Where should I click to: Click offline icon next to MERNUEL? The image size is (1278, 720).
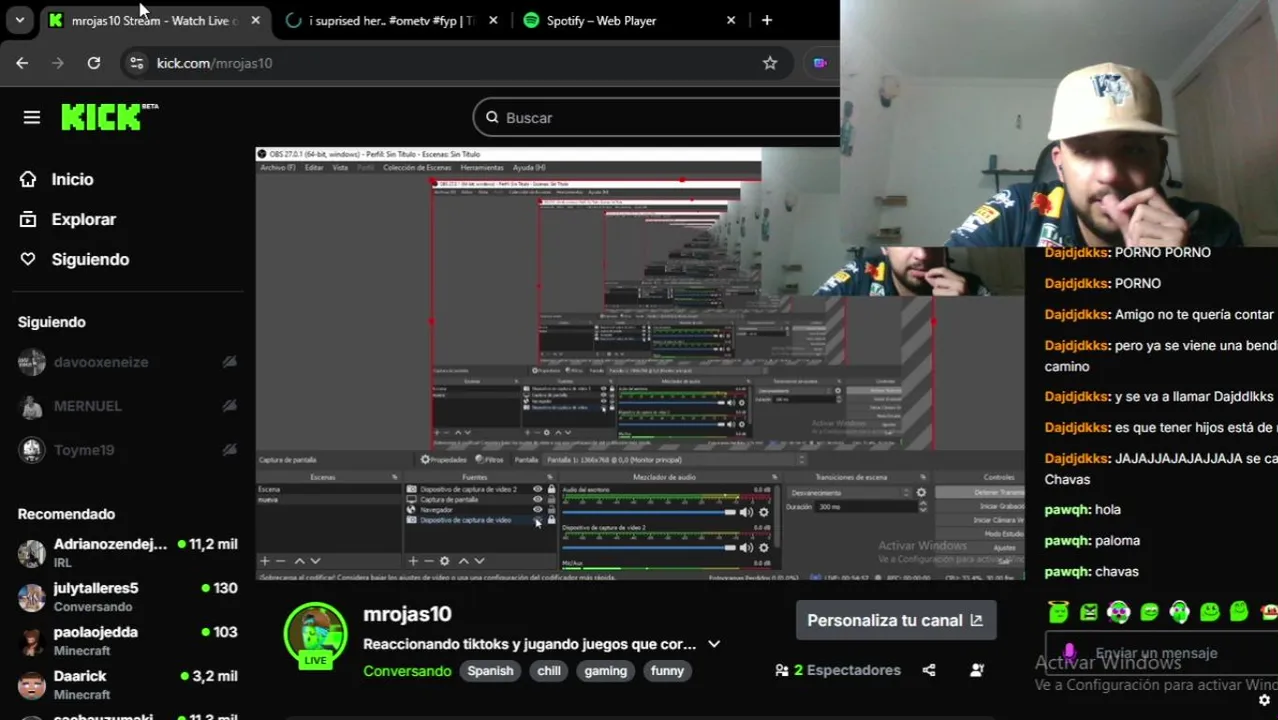coord(229,406)
